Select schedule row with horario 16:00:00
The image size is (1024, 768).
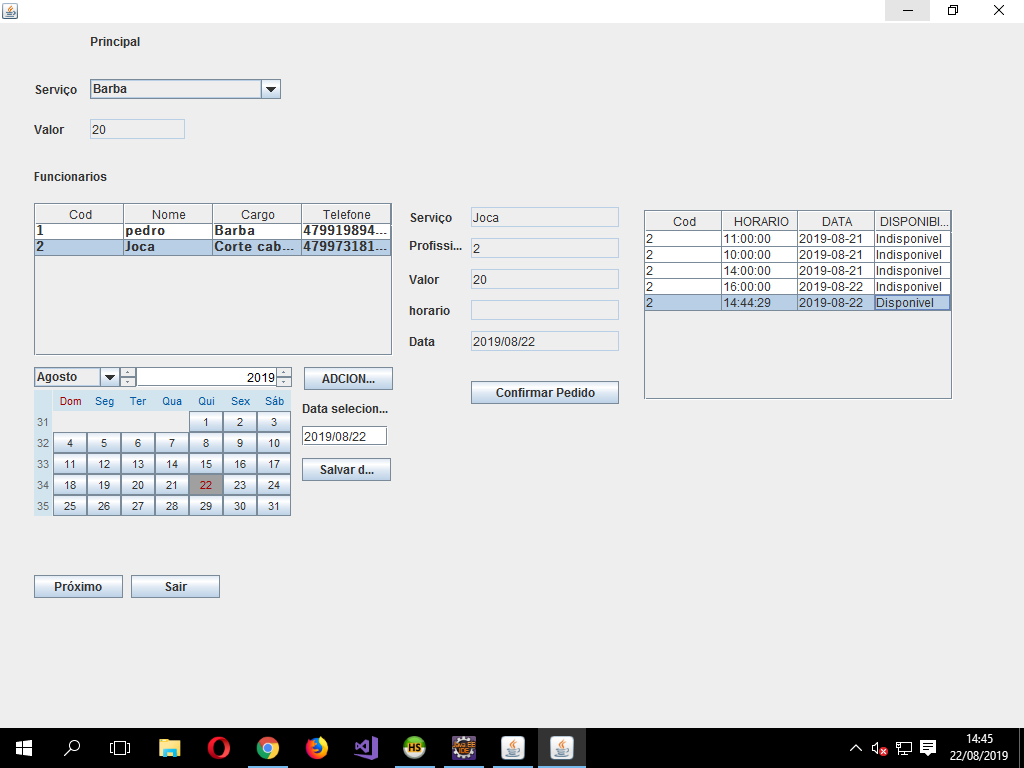point(797,287)
